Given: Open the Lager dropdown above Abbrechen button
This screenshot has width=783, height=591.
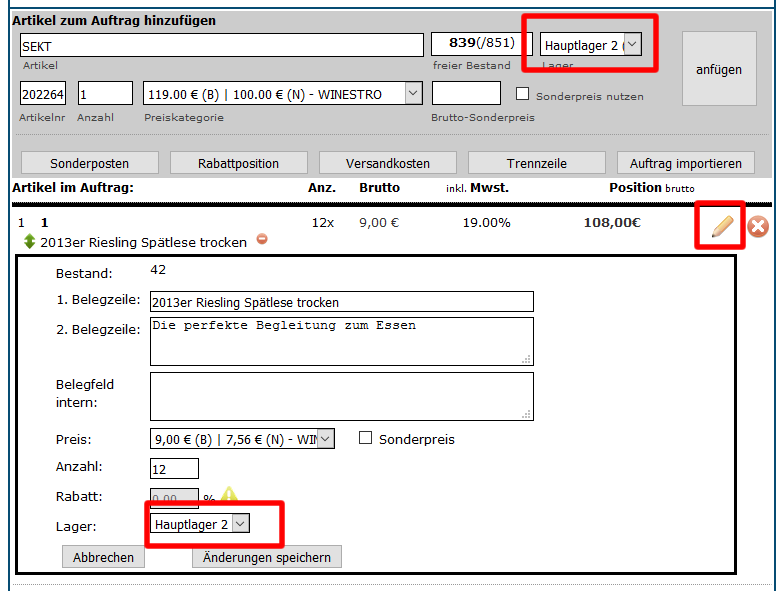Looking at the screenshot, I should pyautogui.click(x=200, y=524).
